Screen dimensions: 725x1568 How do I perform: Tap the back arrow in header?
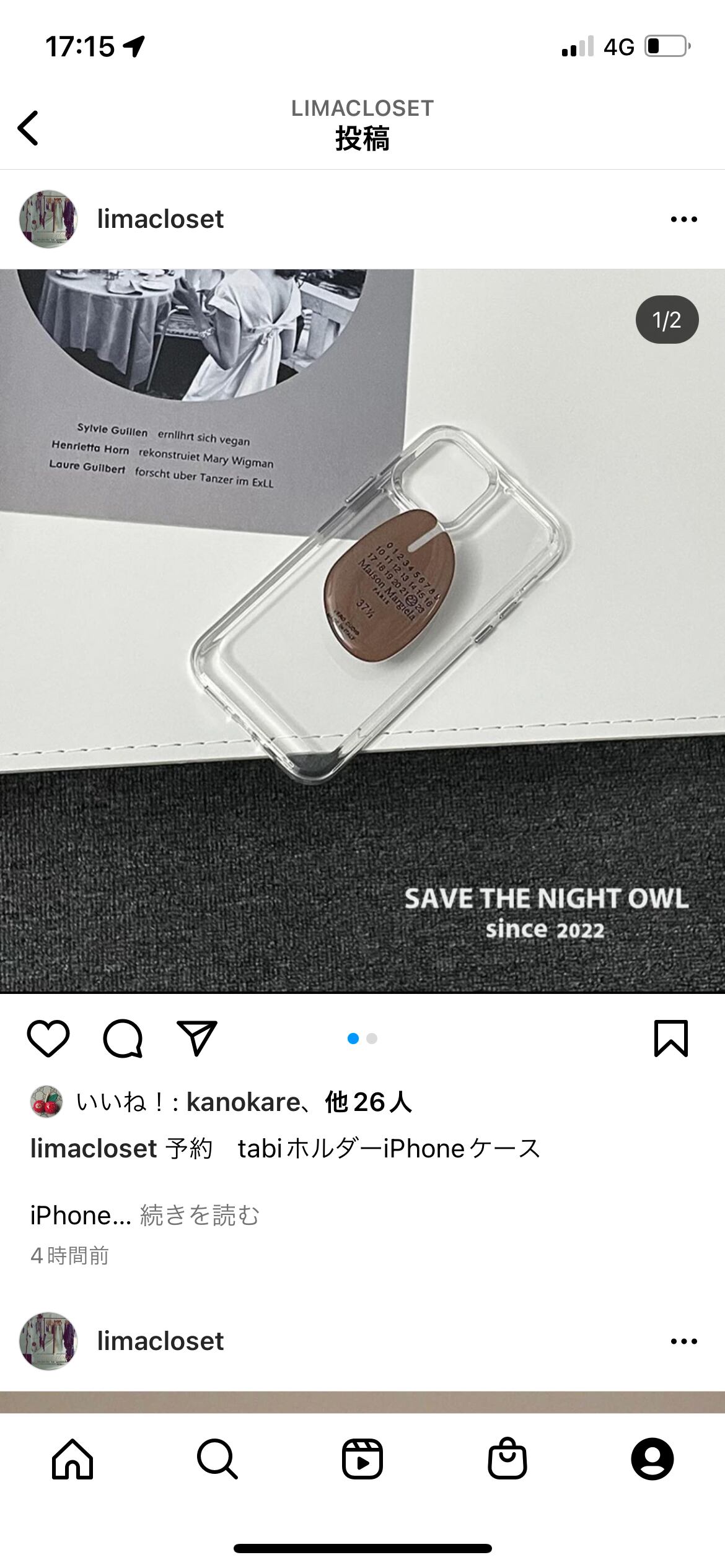(x=29, y=128)
